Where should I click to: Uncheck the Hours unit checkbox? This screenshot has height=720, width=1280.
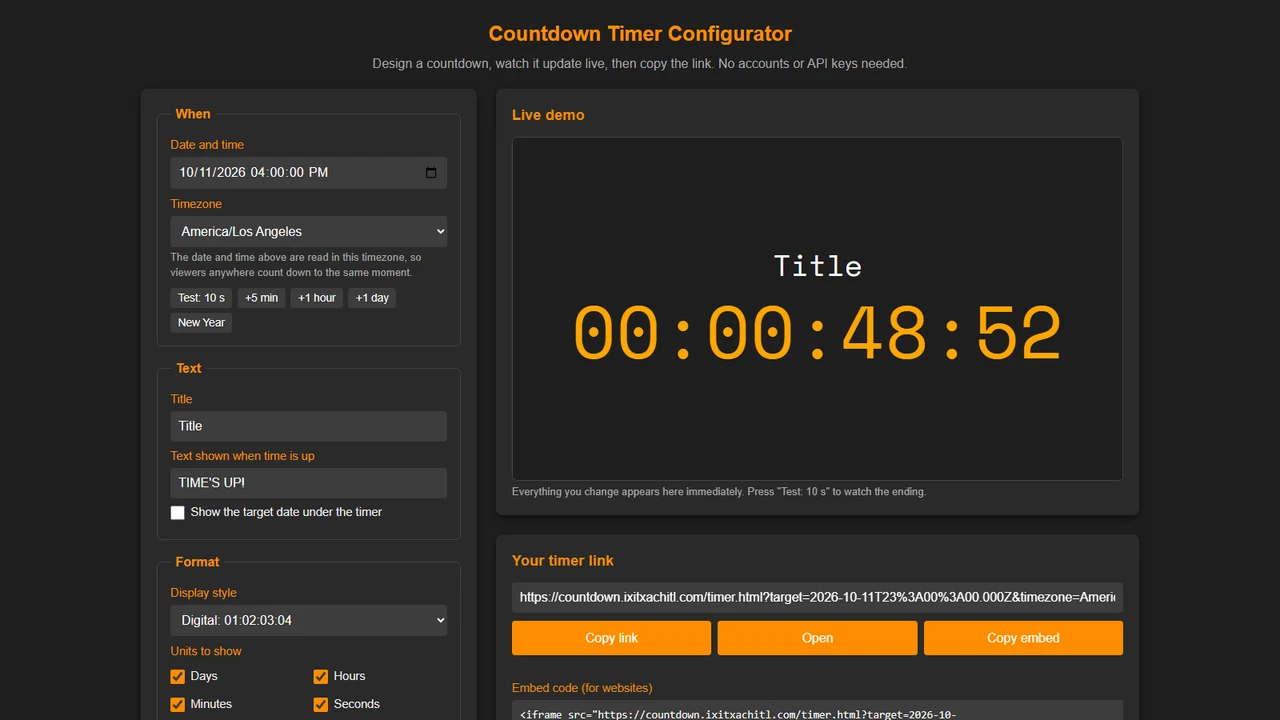321,677
